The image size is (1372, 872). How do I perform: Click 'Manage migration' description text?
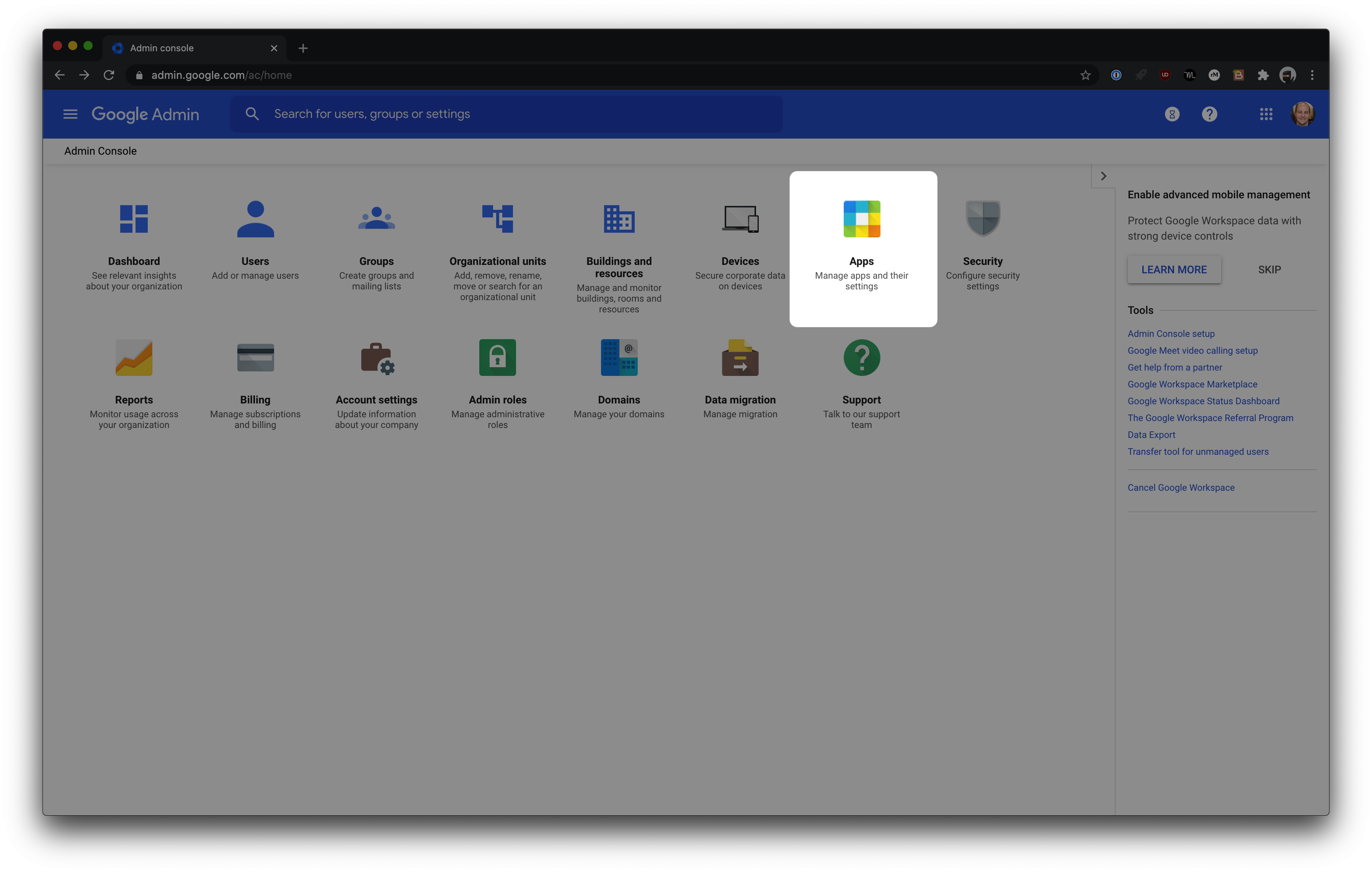(740, 414)
